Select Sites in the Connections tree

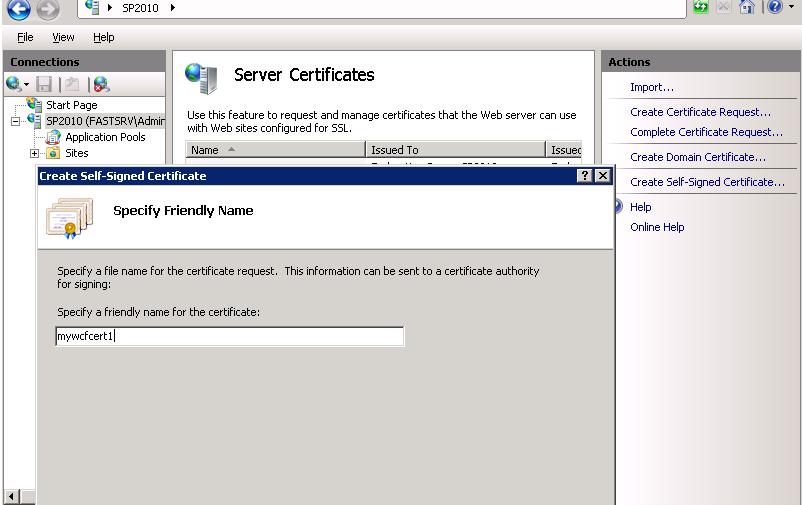(x=77, y=153)
